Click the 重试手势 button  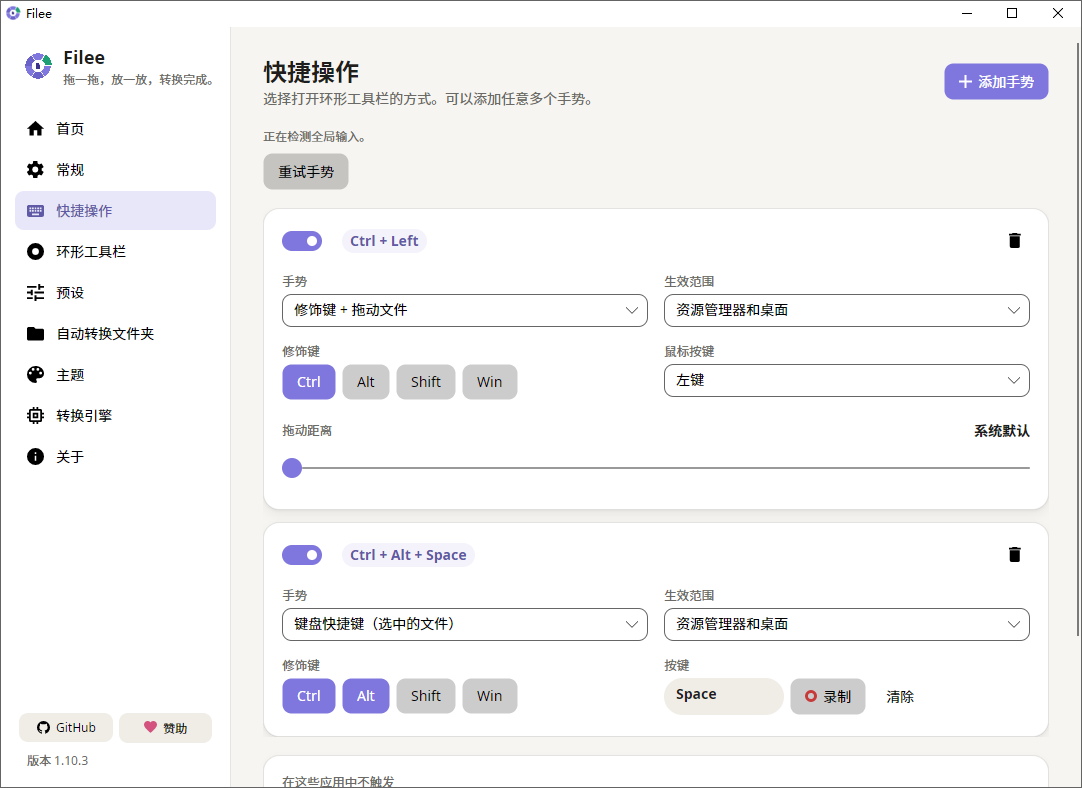(x=306, y=171)
